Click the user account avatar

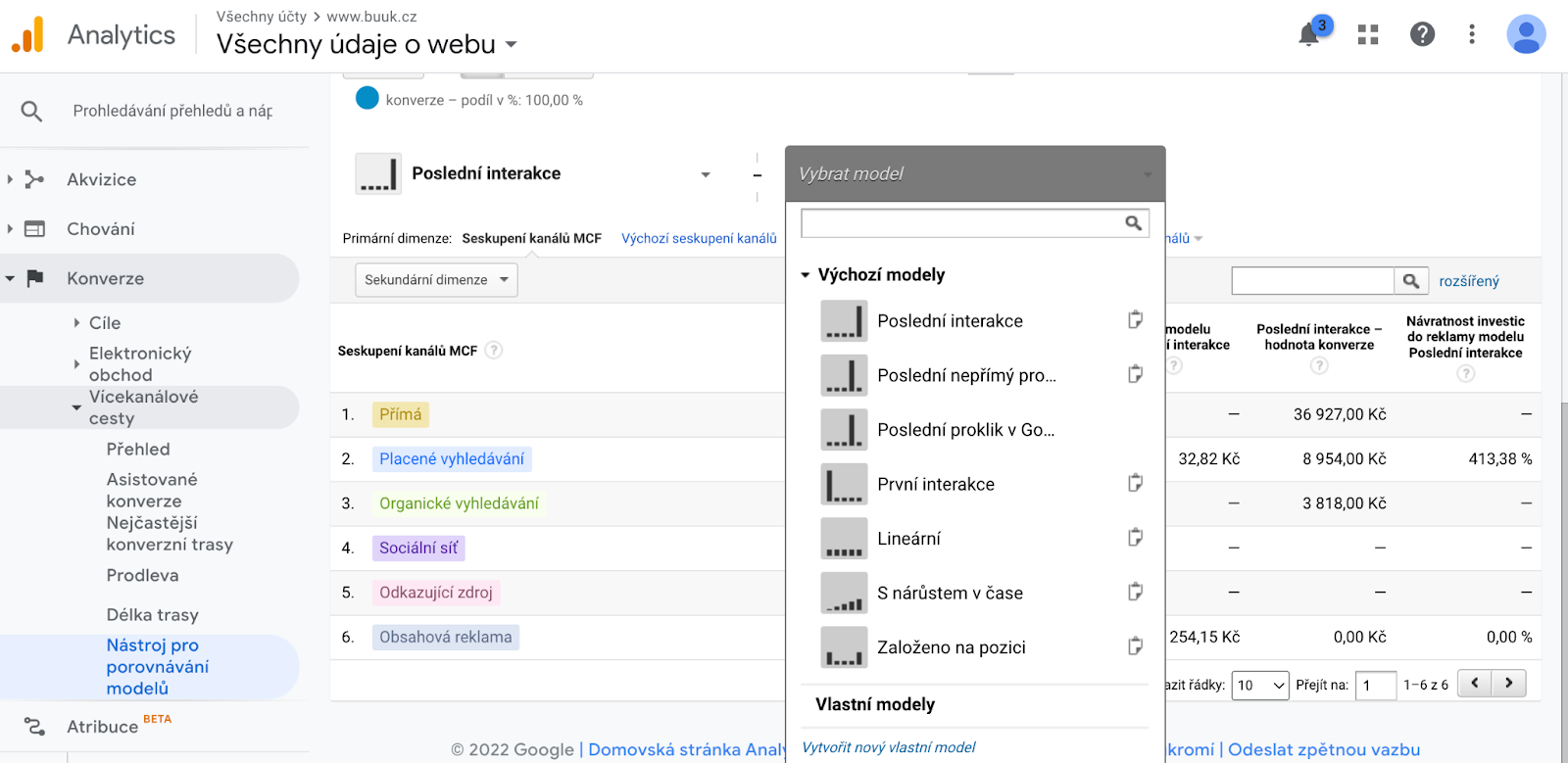(1525, 35)
